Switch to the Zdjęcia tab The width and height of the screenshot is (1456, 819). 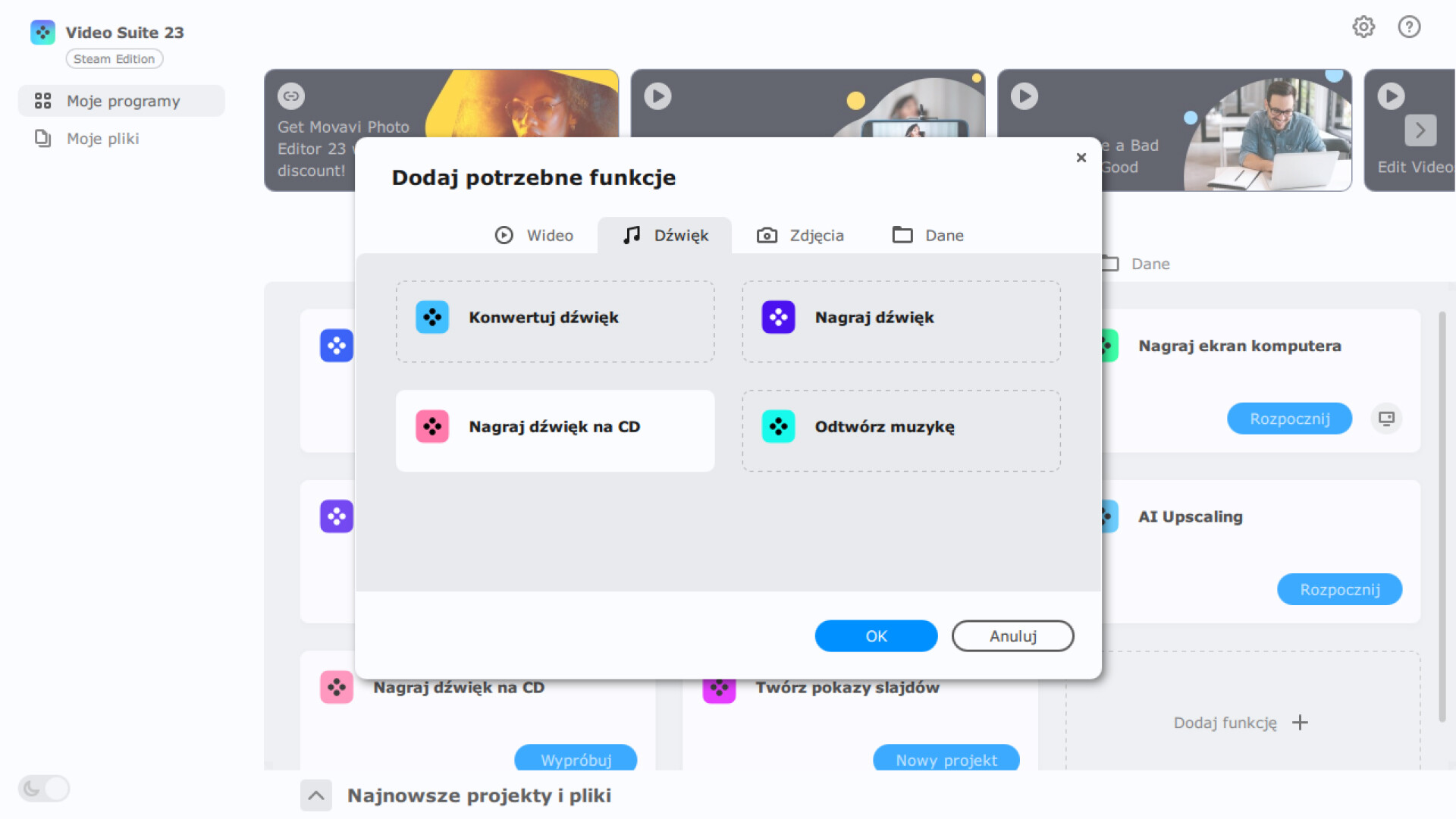(801, 236)
